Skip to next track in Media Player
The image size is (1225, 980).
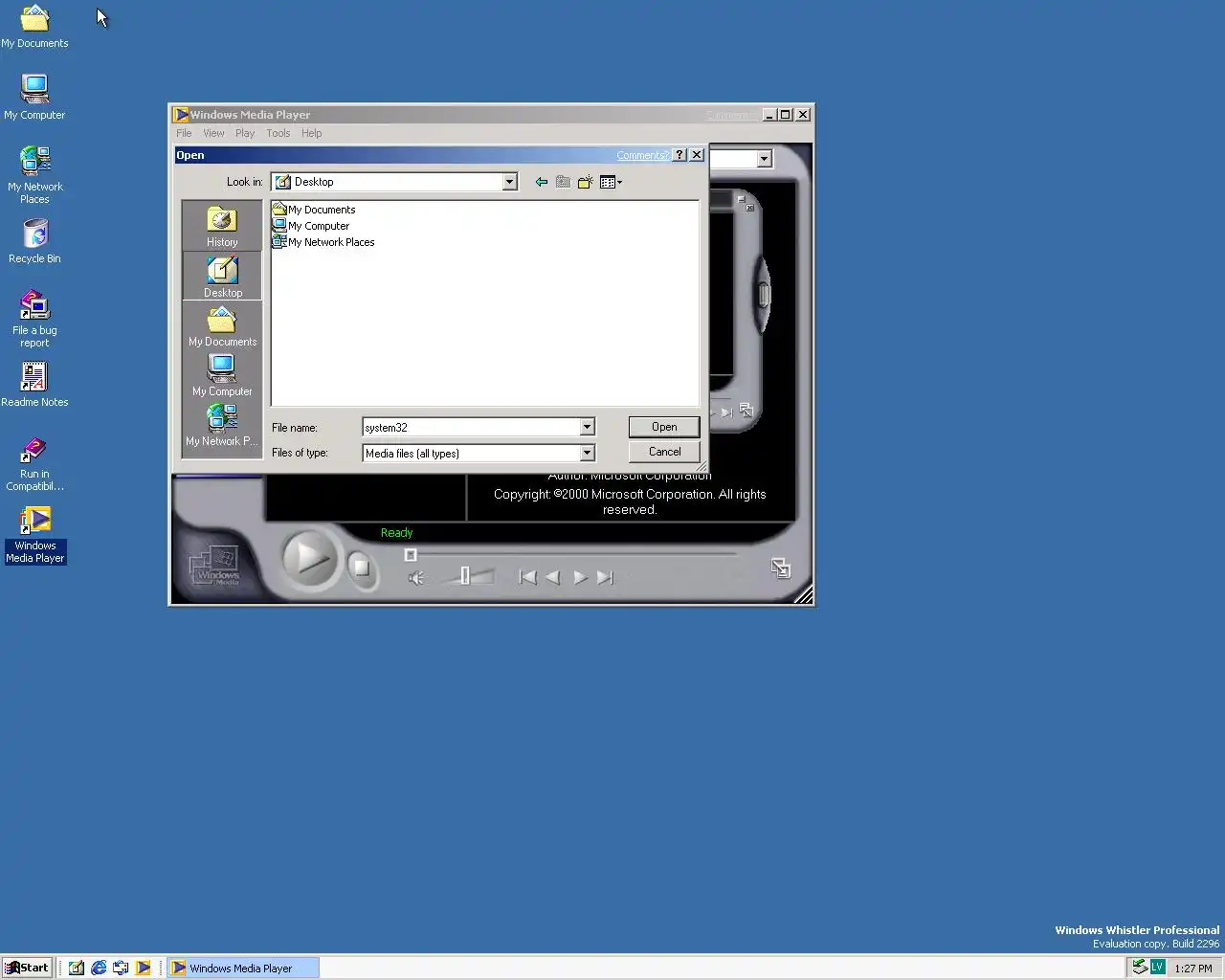point(605,577)
